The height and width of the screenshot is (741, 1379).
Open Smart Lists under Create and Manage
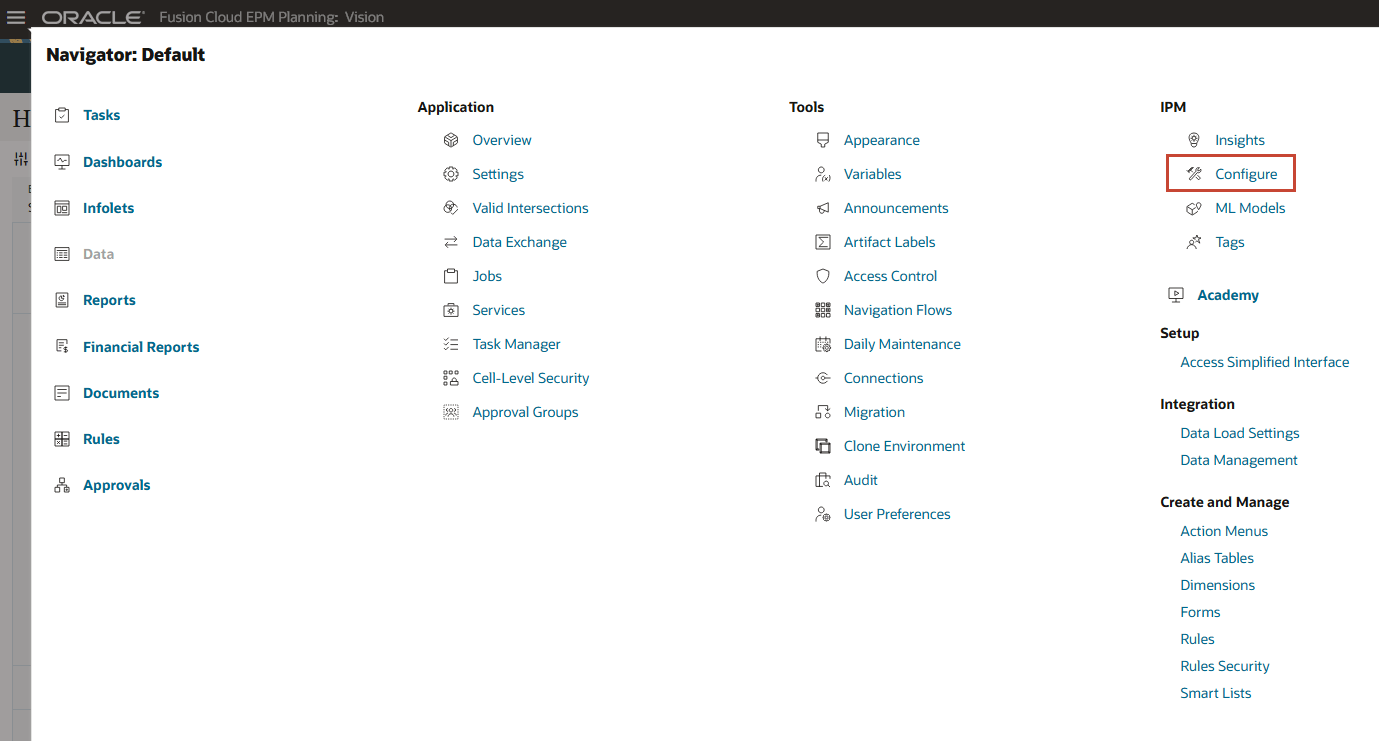tap(1215, 692)
